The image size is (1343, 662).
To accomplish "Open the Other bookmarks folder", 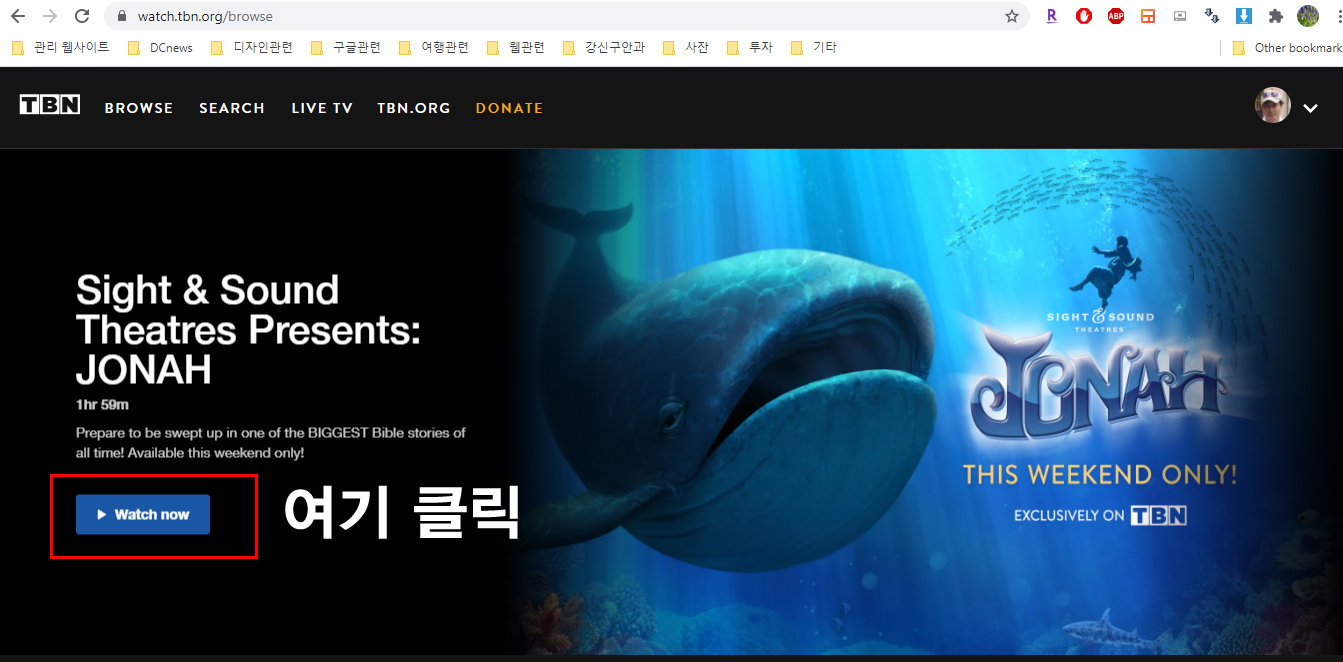I will point(1288,47).
